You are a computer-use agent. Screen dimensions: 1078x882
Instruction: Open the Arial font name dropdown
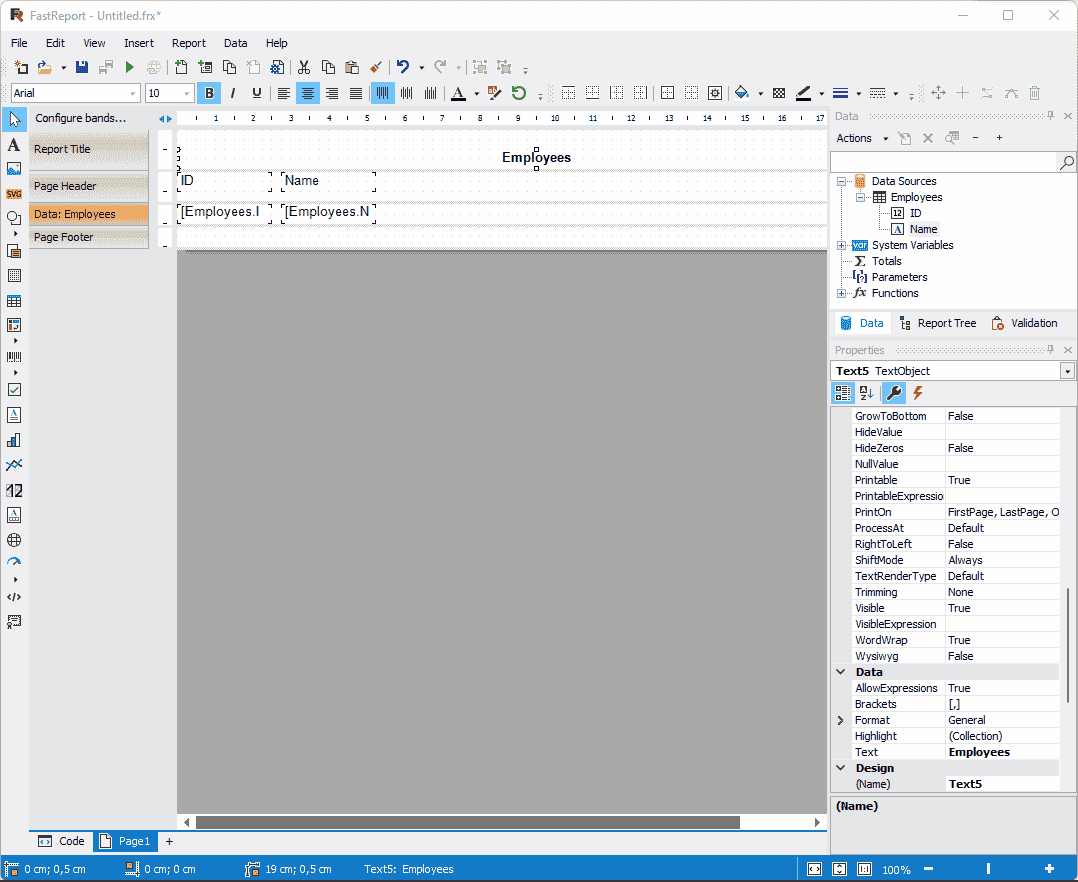click(x=133, y=93)
